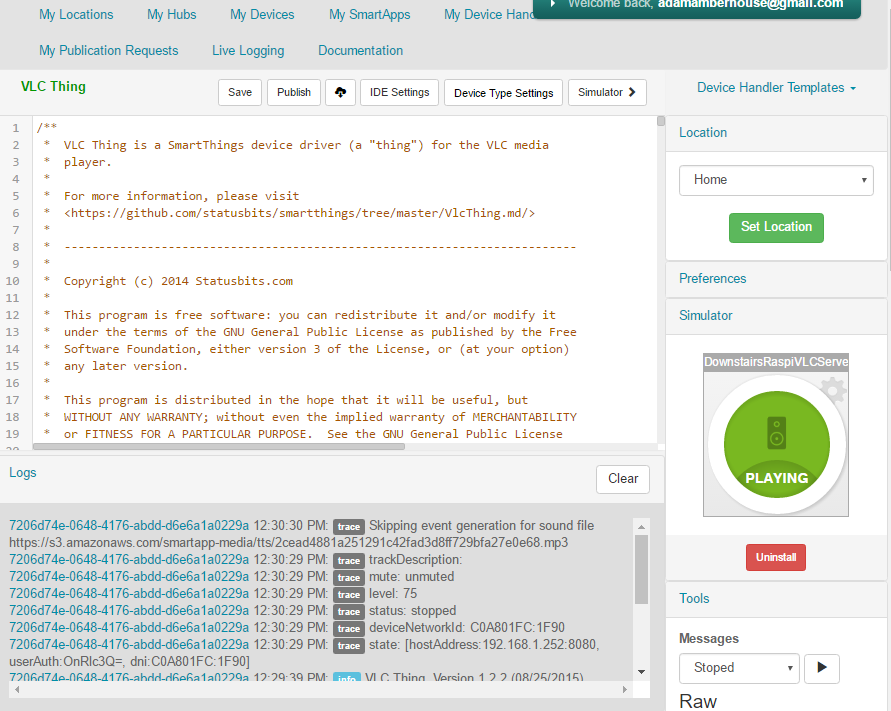The image size is (891, 711).
Task: Click the Welcome back account arrow
Action: pos(552,4)
